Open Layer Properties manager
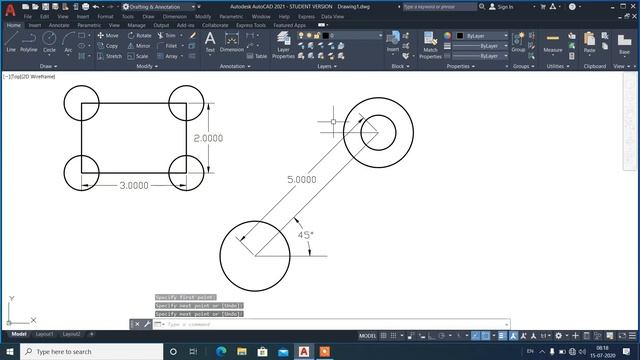The image size is (640, 360). click(x=283, y=45)
